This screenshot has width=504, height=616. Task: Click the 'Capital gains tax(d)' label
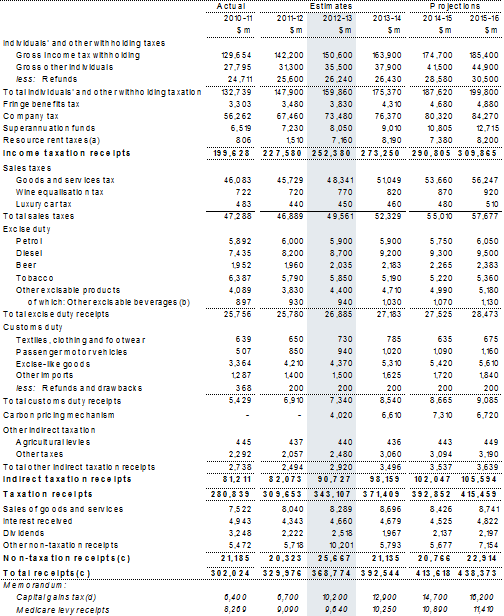[56, 597]
